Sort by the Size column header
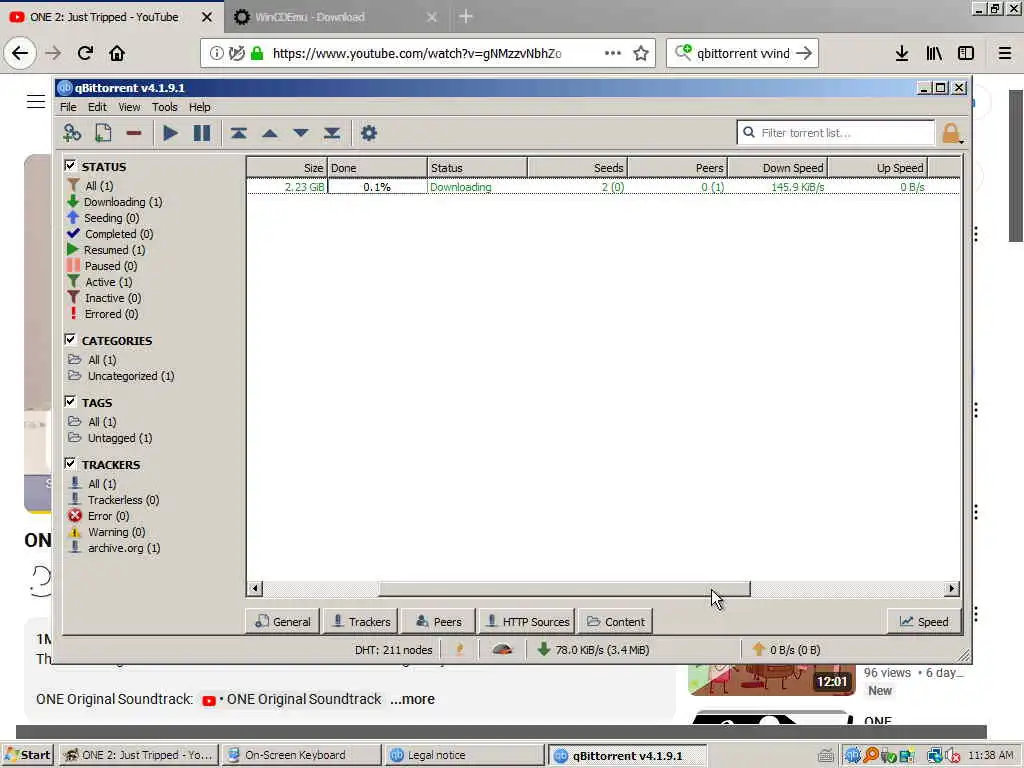Image resolution: width=1024 pixels, height=768 pixels. (x=287, y=168)
